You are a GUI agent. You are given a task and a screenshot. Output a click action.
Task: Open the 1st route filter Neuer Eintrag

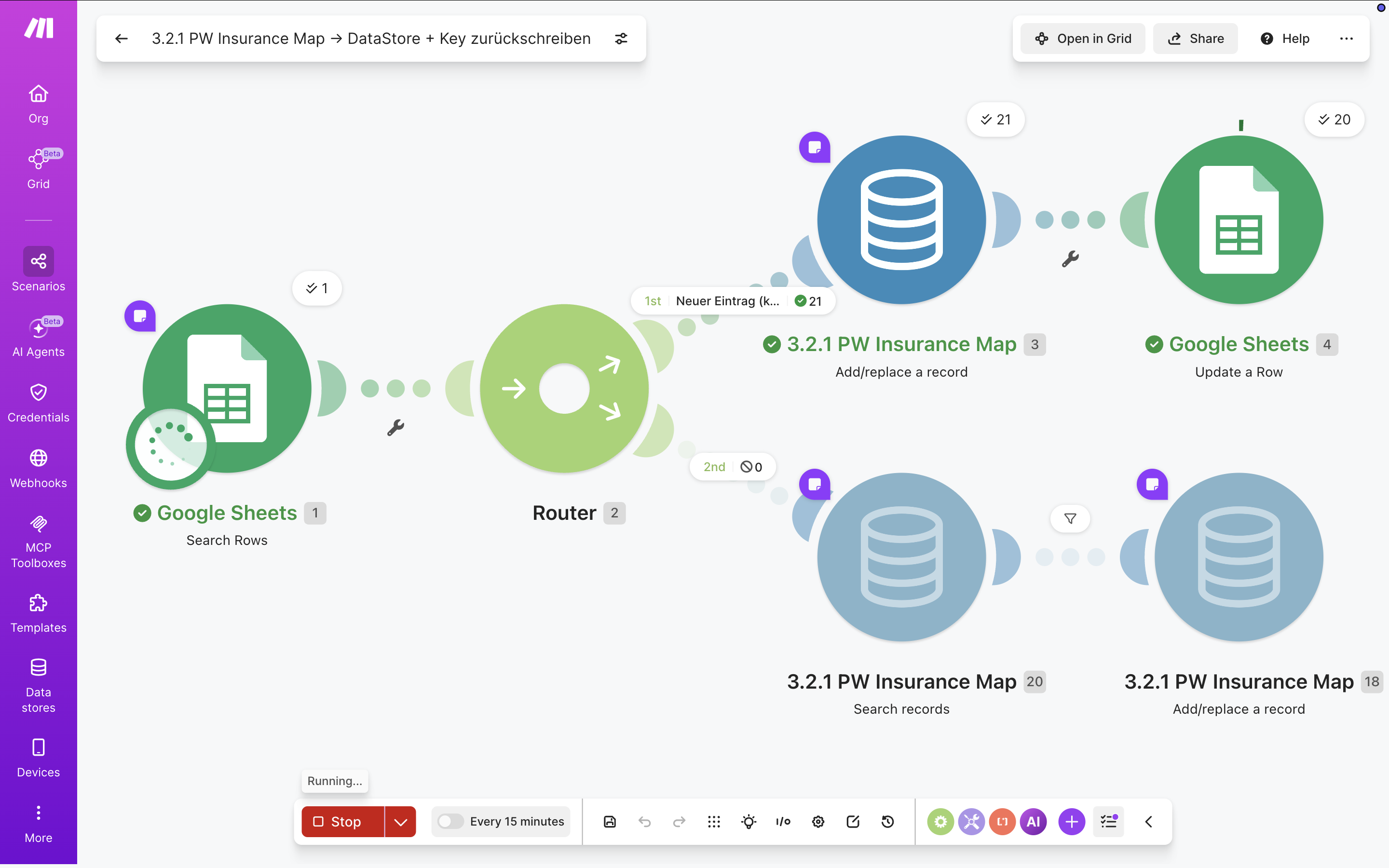[x=733, y=301]
